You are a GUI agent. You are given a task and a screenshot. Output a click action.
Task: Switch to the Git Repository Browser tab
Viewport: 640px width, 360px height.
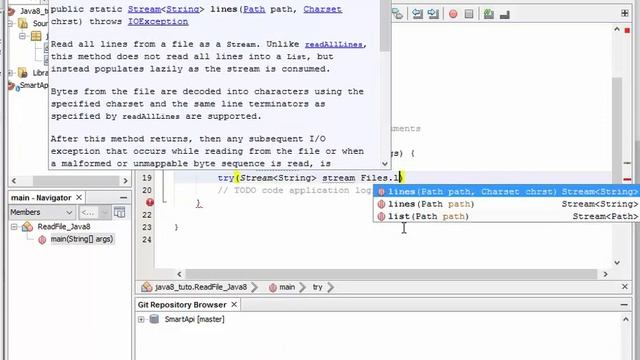tap(182, 305)
